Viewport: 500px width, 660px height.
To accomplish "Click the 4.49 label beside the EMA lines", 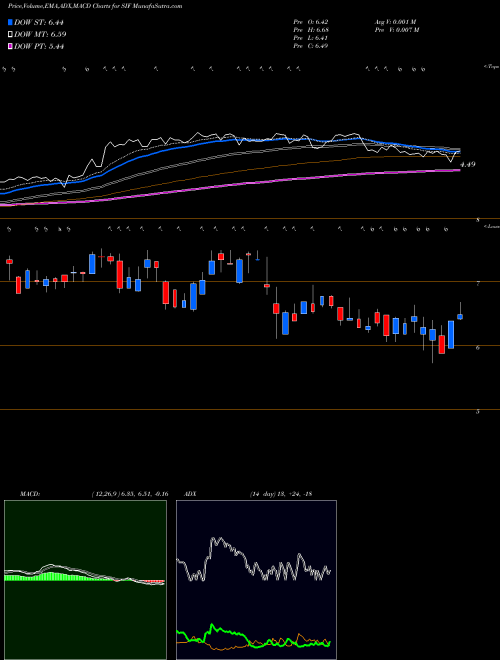I will [x=468, y=165].
